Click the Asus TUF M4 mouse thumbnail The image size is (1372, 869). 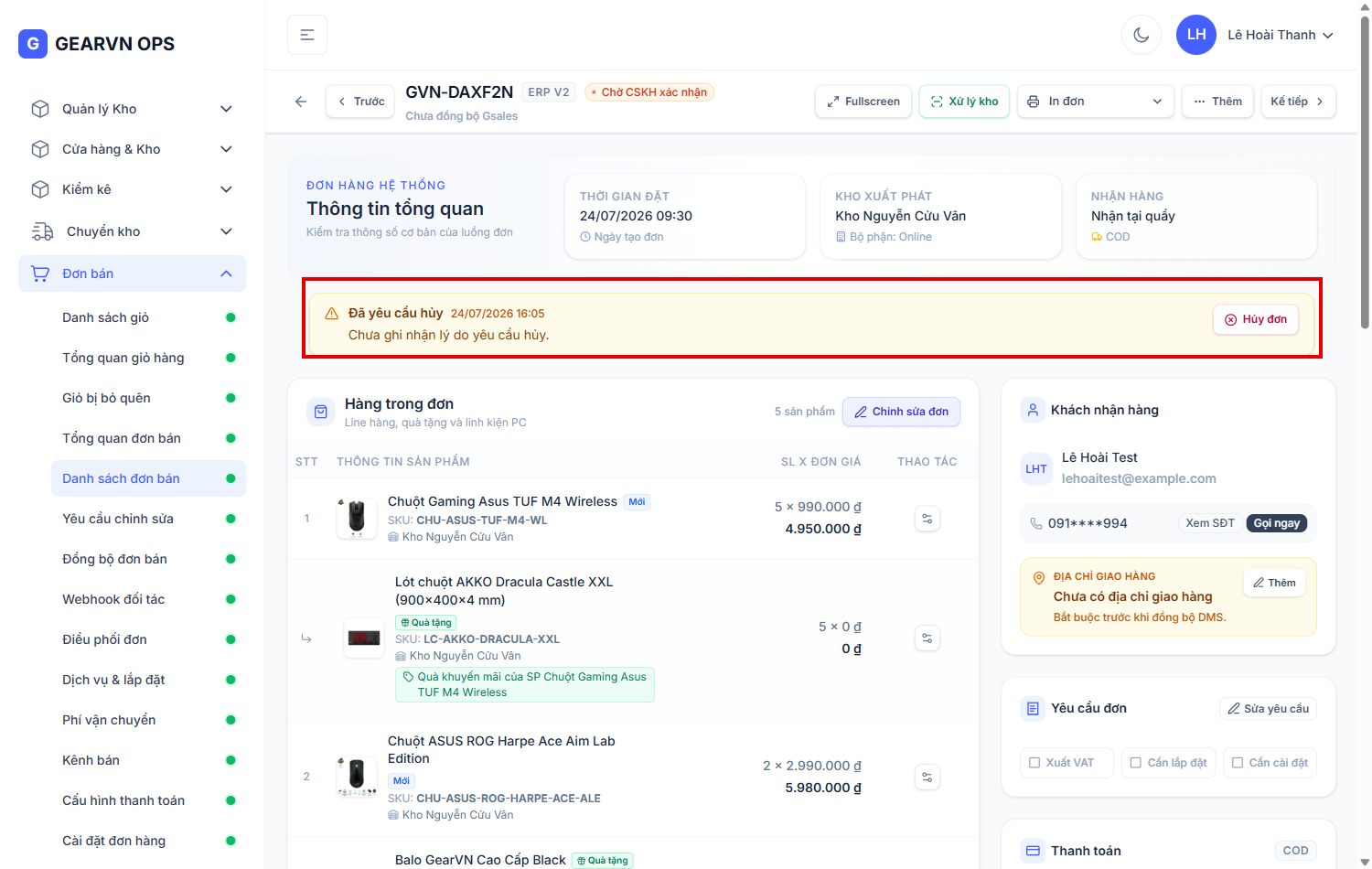pyautogui.click(x=357, y=518)
